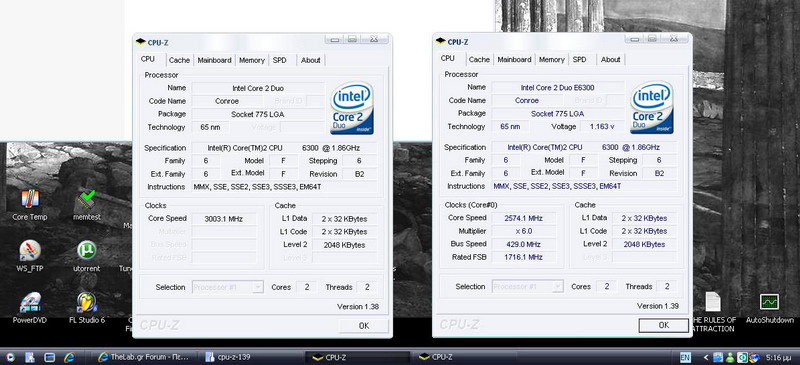Click Instructions field in right CPU-Z window
Screen dimensions: 800x365
click(584, 186)
